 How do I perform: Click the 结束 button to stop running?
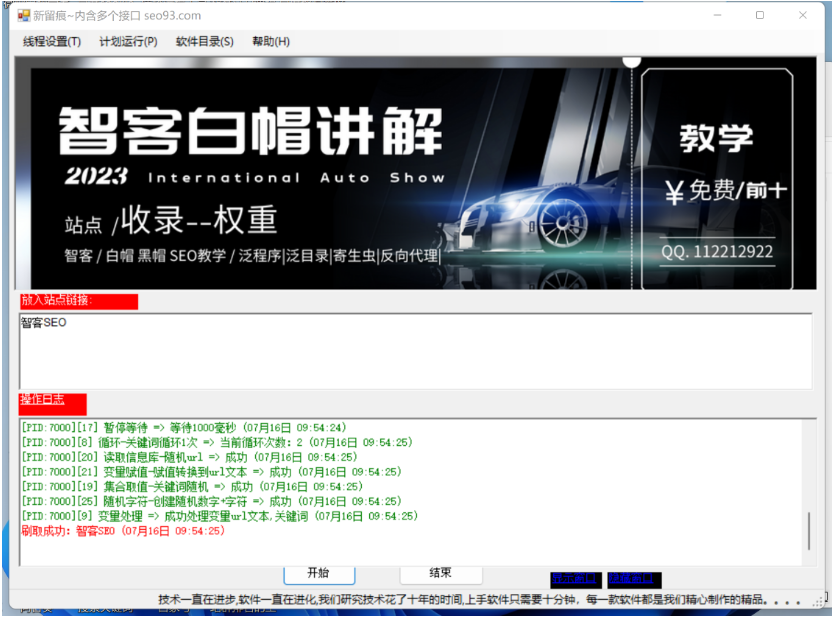440,574
